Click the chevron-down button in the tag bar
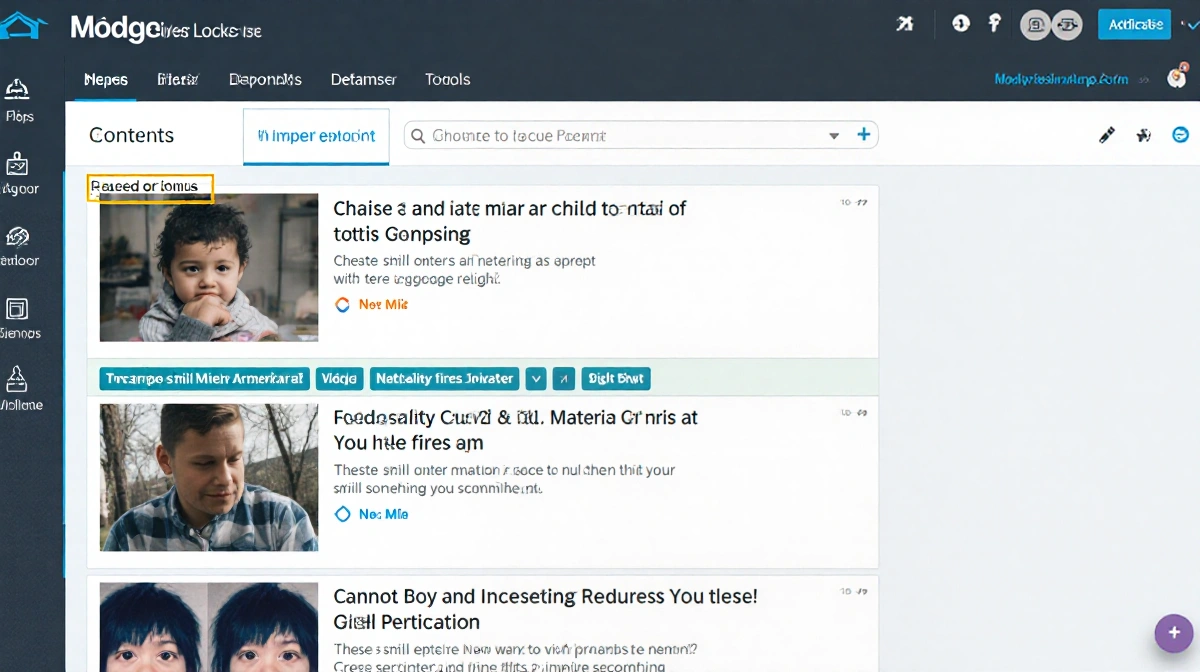Screen dimensions: 1200x672 point(536,379)
